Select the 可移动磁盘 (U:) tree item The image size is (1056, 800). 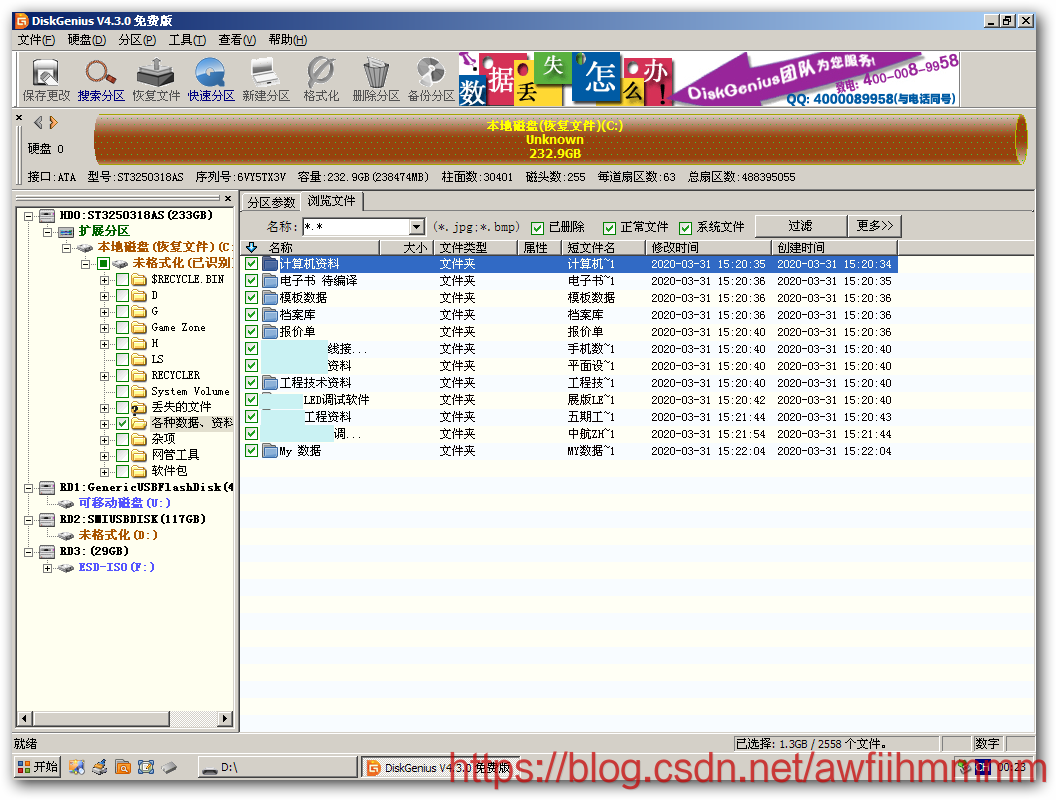pyautogui.click(x=124, y=503)
